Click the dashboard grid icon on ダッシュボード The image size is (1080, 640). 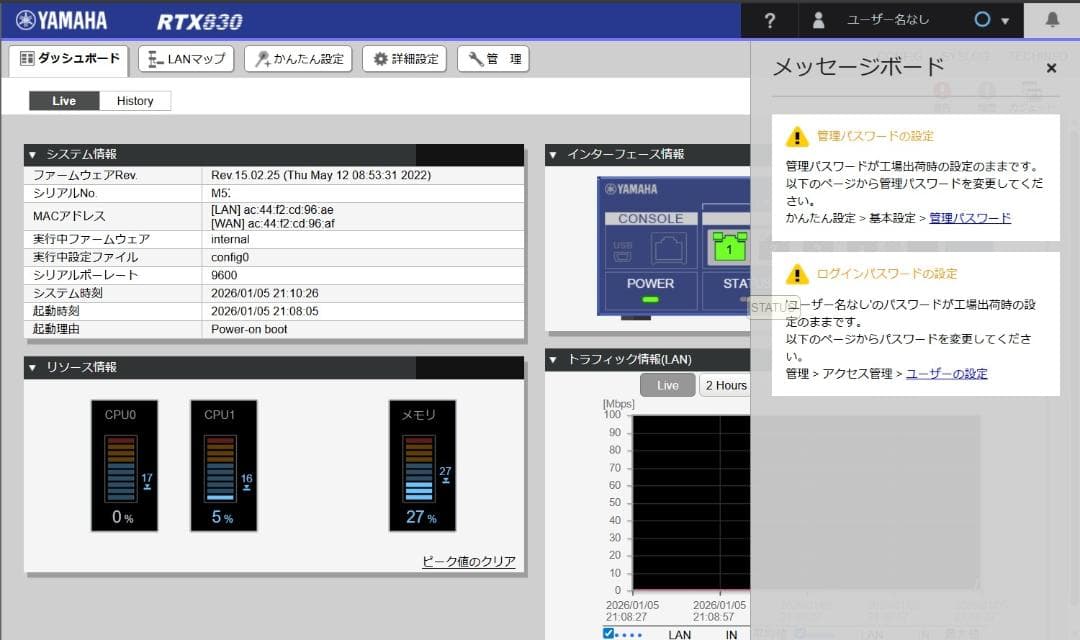26,59
